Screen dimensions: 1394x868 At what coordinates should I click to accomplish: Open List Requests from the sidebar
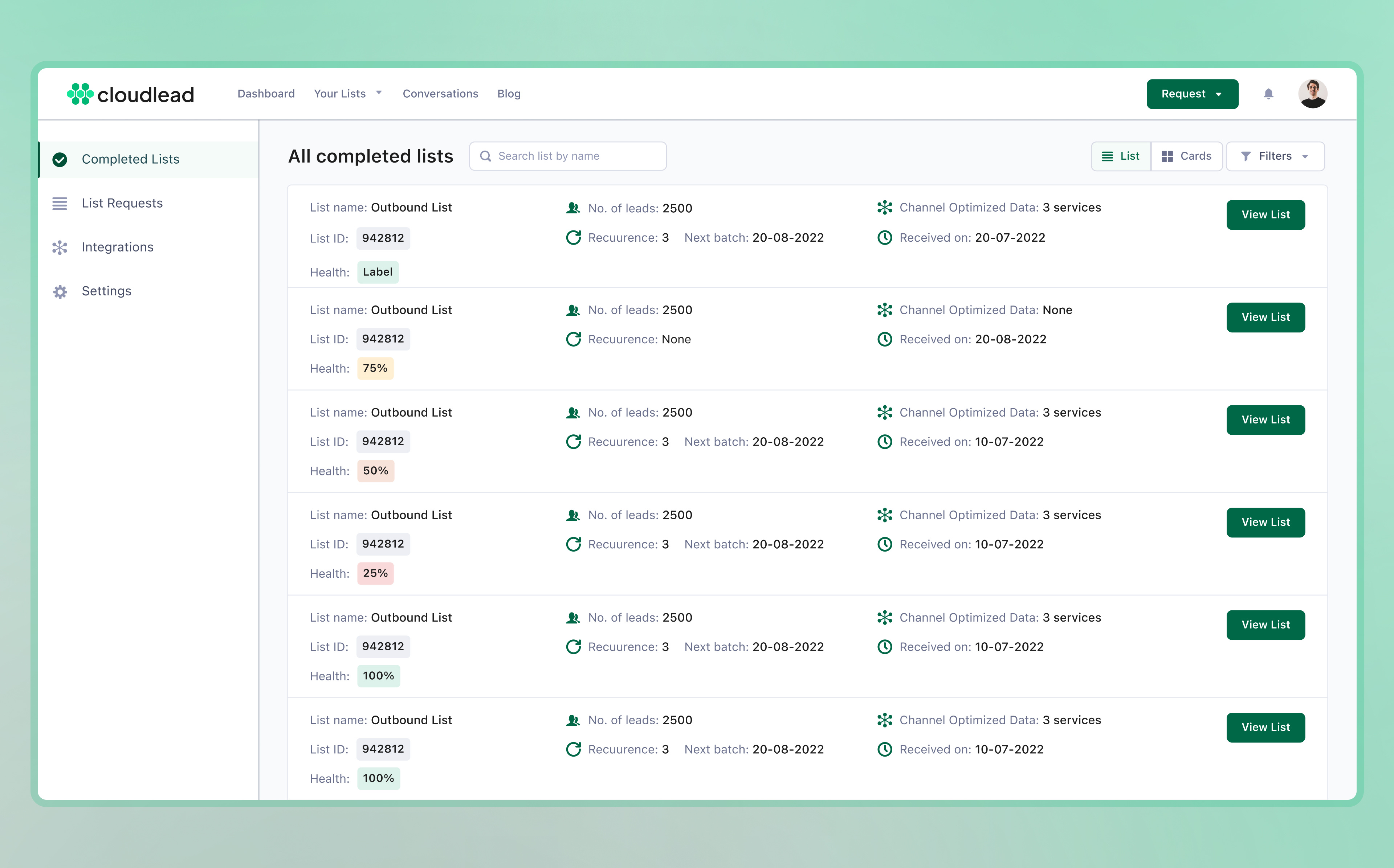[x=122, y=203]
